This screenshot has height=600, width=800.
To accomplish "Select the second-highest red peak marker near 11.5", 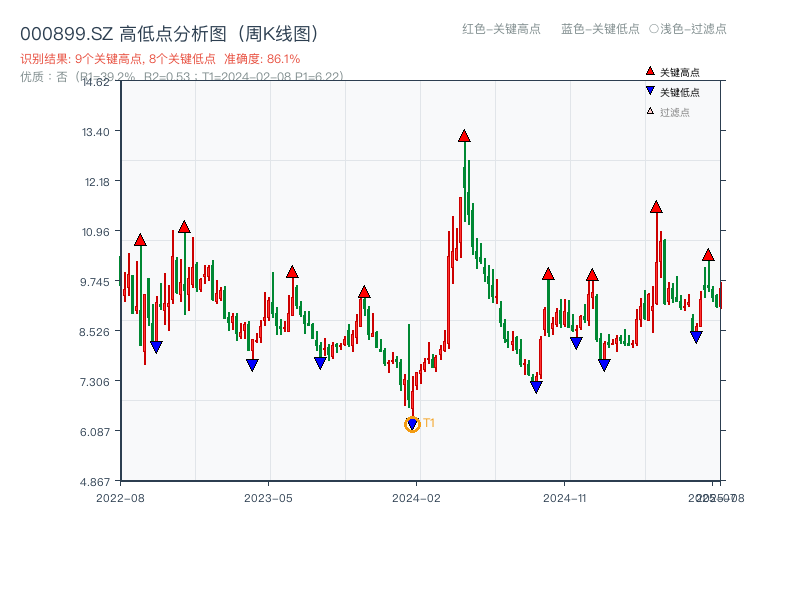I will (x=656, y=207).
